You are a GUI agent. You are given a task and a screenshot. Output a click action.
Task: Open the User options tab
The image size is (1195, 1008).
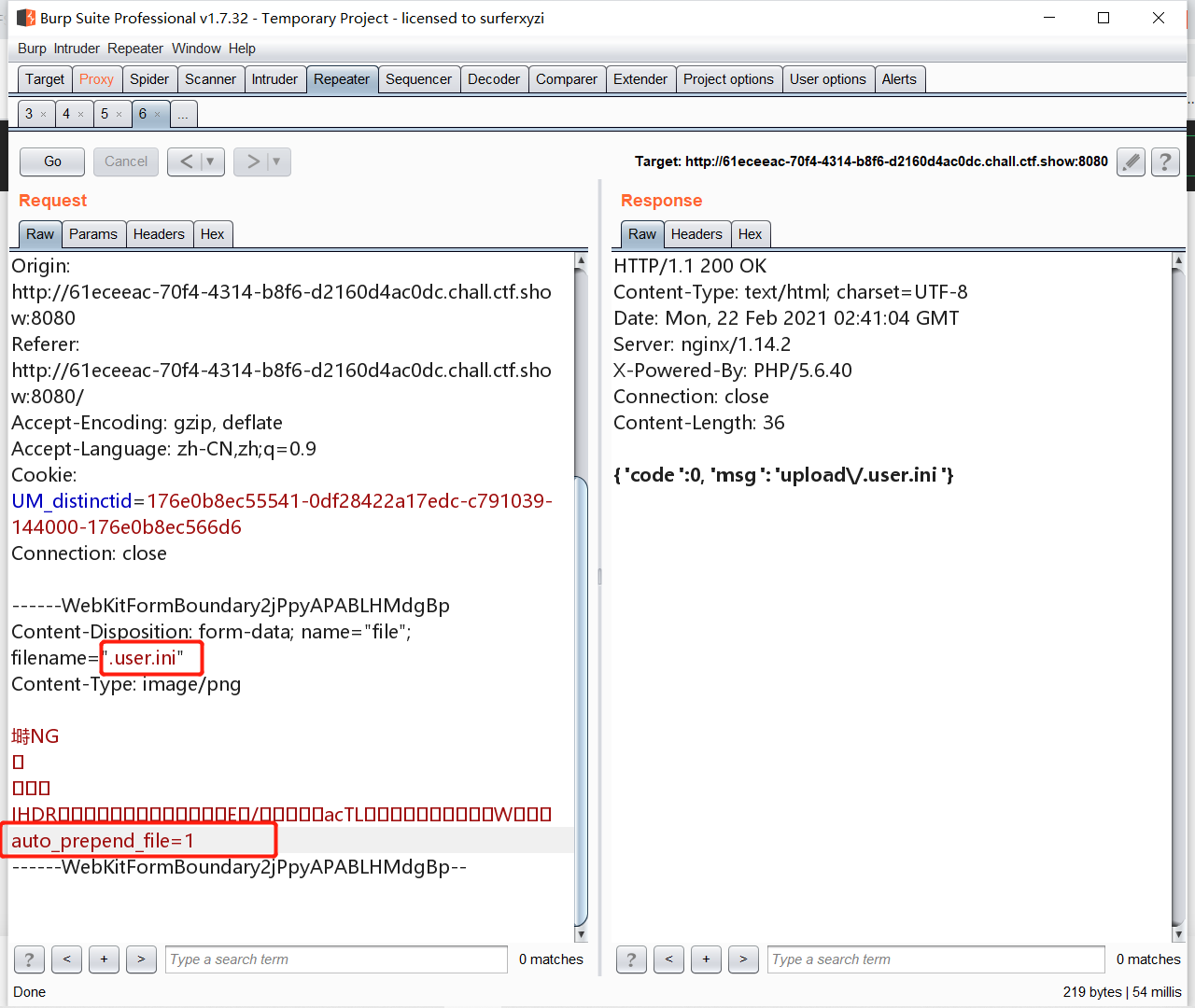tap(828, 79)
